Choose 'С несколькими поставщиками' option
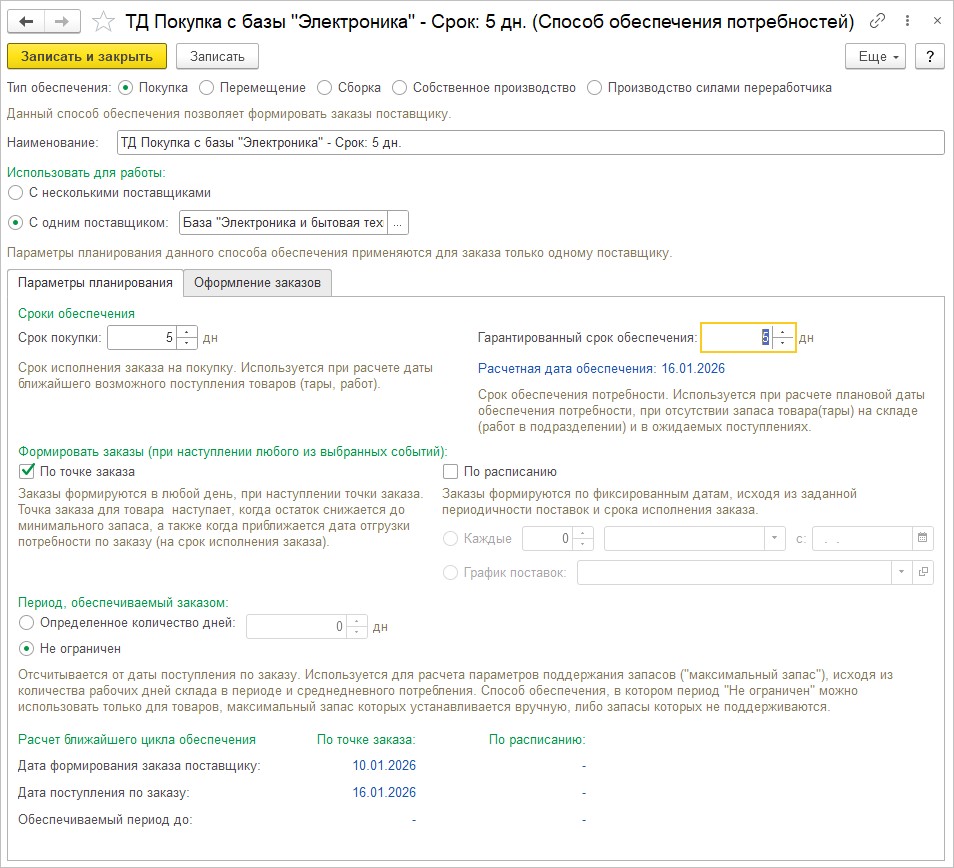This screenshot has height=868, width=954. tap(15, 192)
